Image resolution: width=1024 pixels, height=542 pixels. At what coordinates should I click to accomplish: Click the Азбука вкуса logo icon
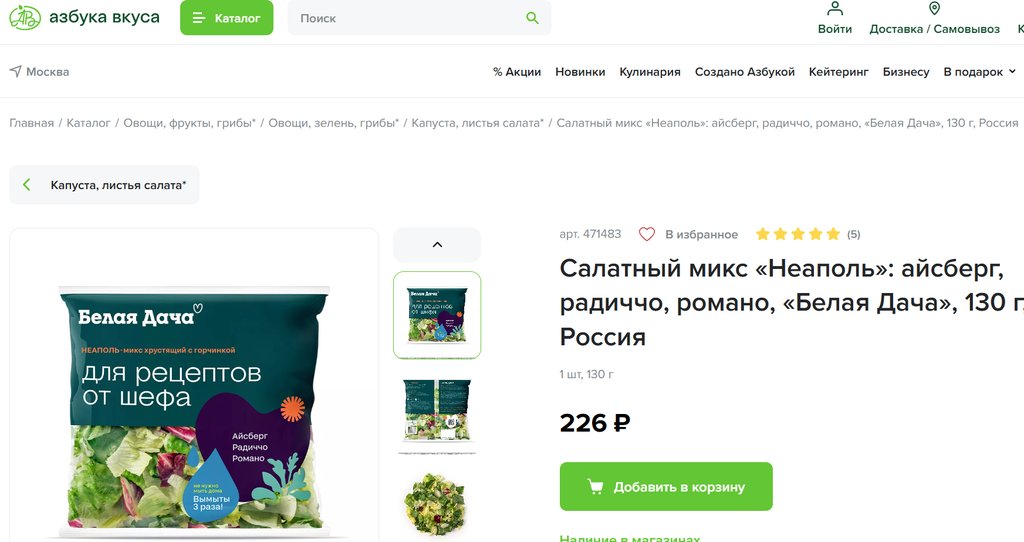[25, 18]
